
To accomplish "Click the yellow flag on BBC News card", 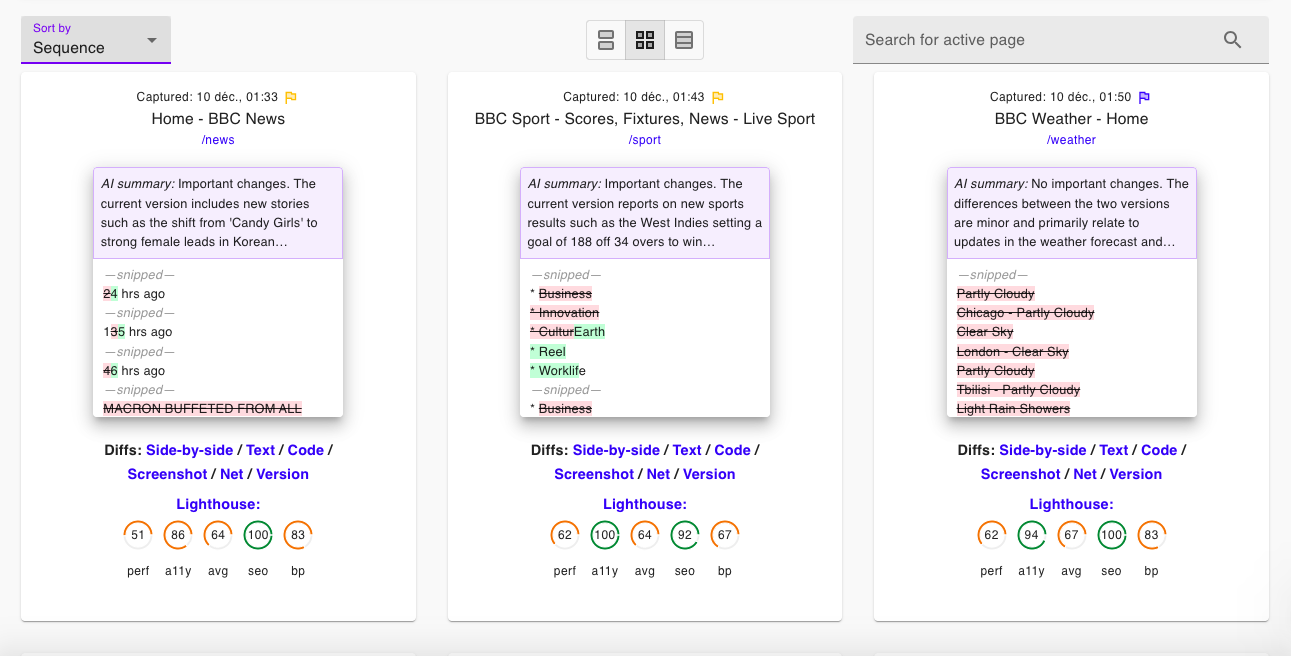I will (291, 98).
